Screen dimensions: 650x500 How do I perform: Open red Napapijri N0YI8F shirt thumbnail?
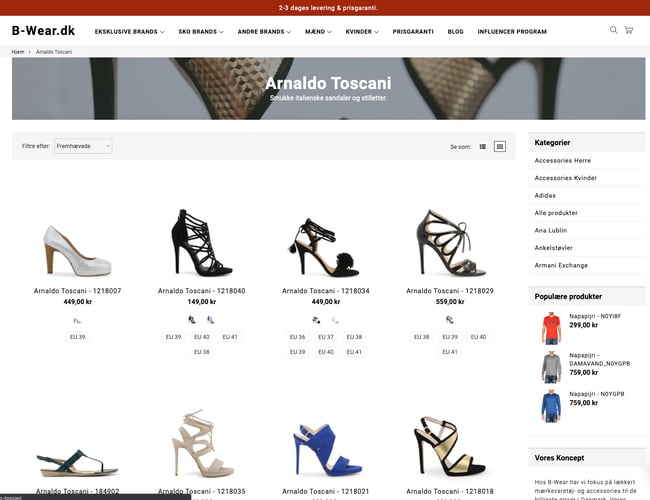[x=551, y=329]
